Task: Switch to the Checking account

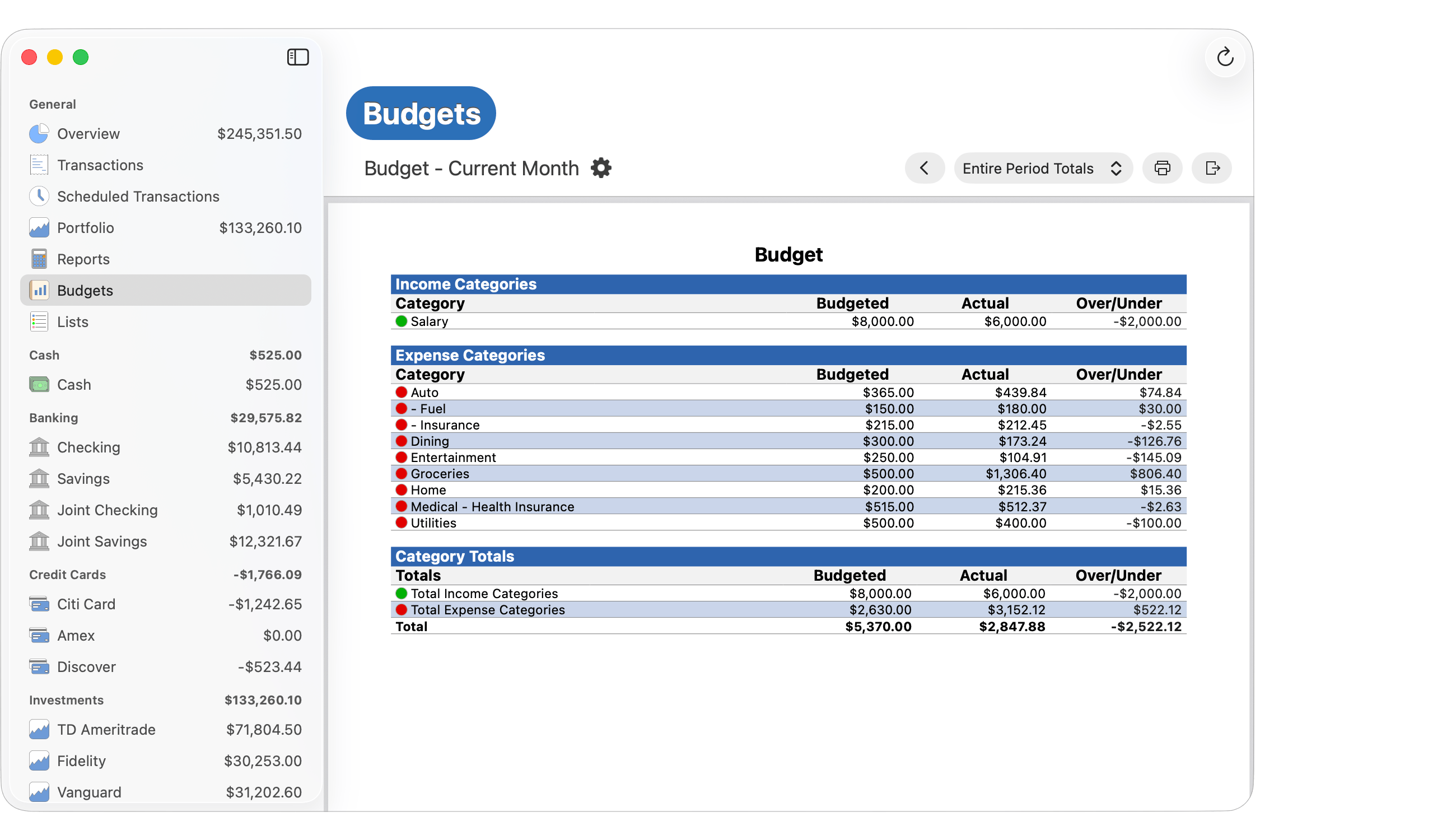Action: coord(88,447)
